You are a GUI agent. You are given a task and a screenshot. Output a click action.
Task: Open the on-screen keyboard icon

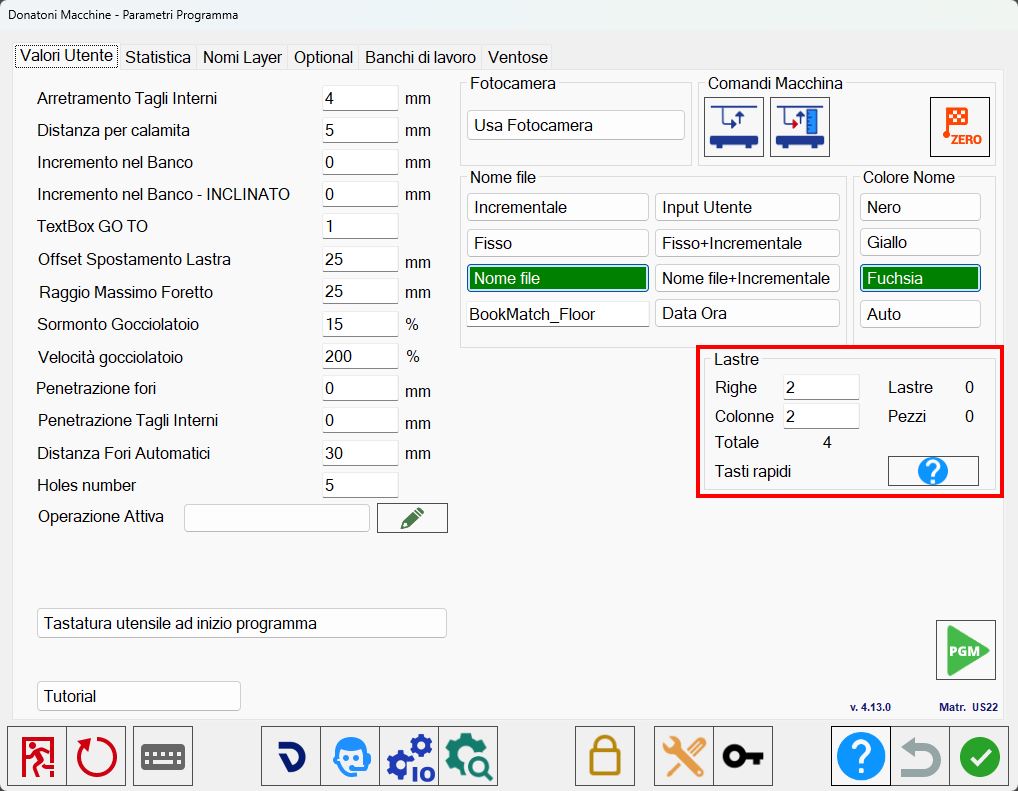(x=163, y=756)
